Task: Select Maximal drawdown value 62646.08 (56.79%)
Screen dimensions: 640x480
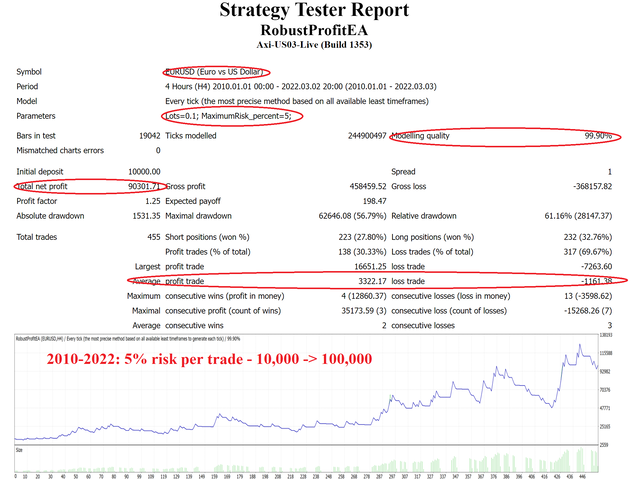Action: pos(352,216)
